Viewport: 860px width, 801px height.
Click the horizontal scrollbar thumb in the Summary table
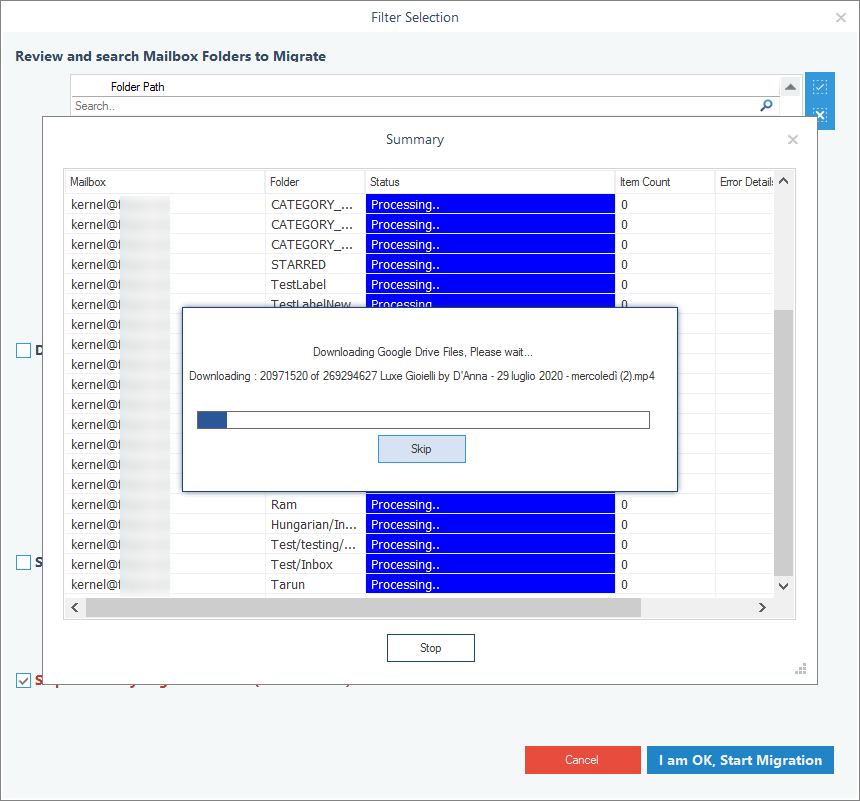click(x=364, y=607)
